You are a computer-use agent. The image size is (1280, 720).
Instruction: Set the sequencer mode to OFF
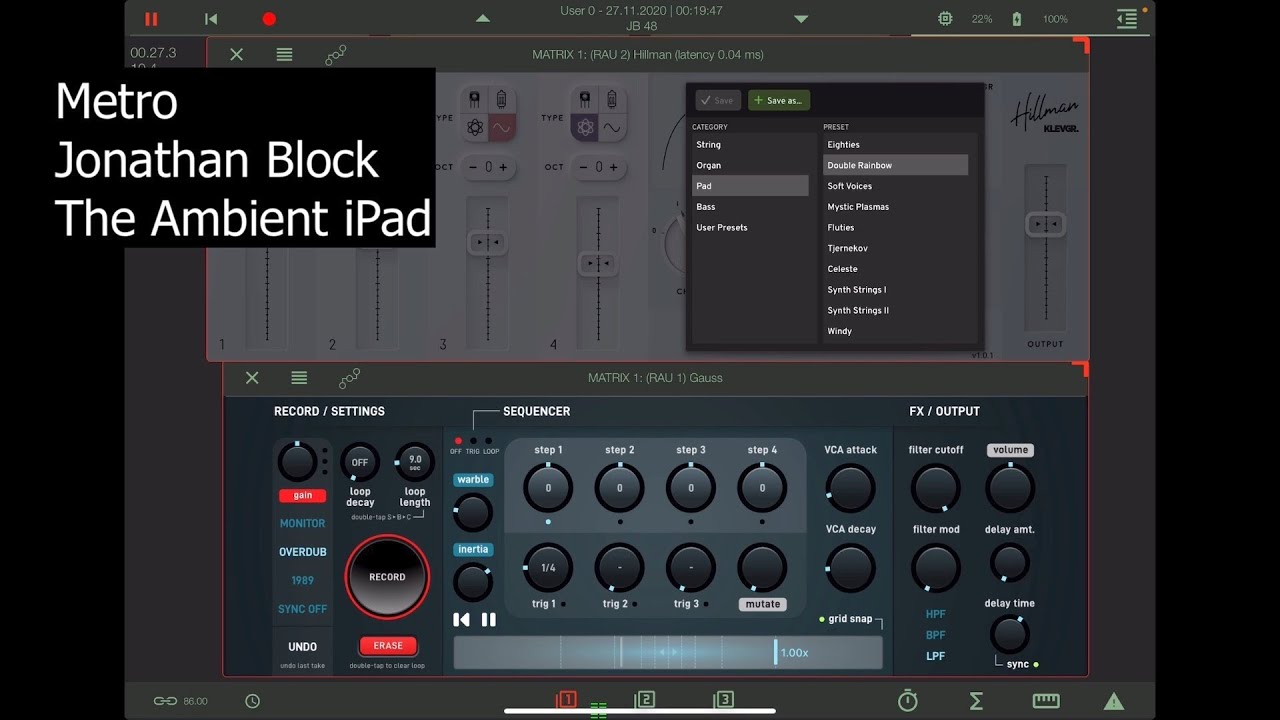[458, 441]
